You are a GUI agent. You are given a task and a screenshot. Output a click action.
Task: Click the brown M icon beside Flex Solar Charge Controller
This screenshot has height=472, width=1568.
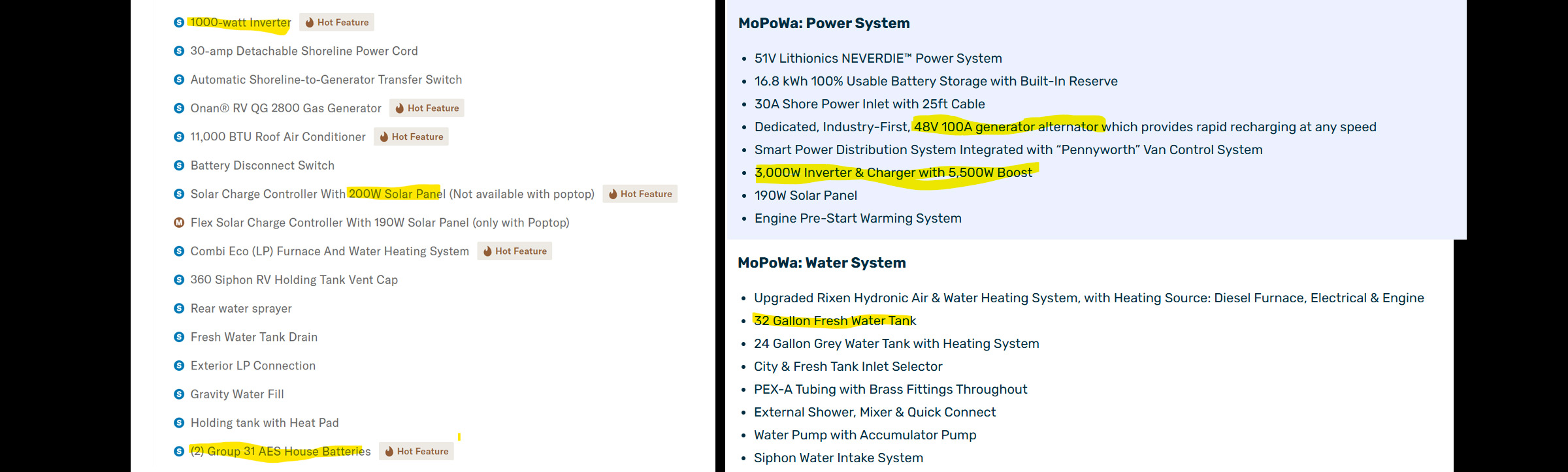coord(179,223)
